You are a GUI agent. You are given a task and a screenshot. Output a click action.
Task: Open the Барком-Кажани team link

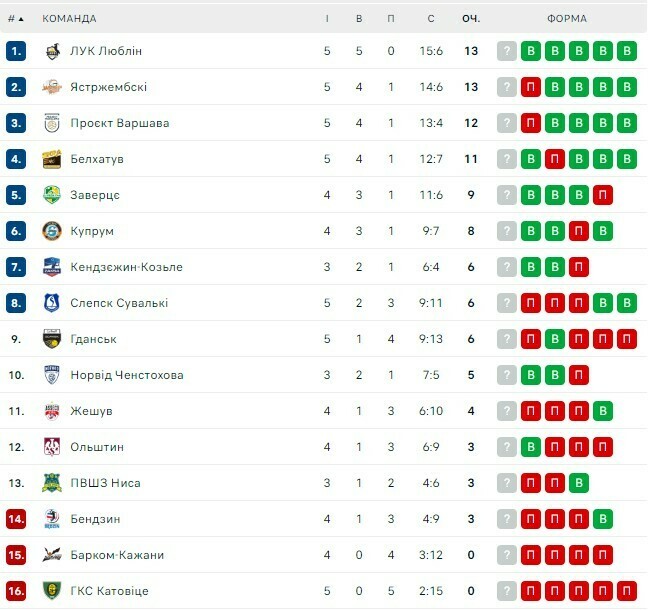pos(117,555)
